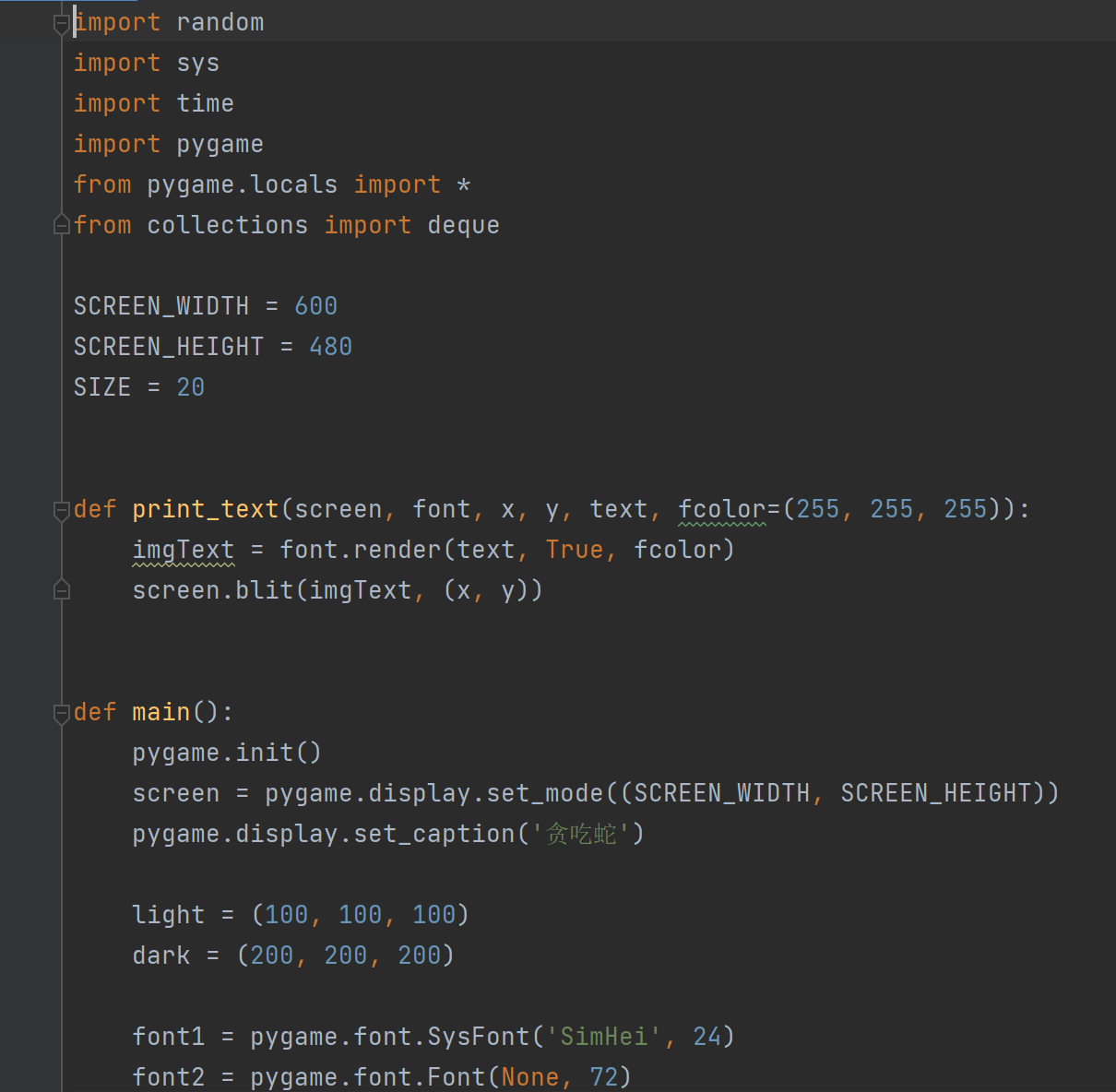Collapse the print_text function definition
The width and height of the screenshot is (1116, 1092).
click(x=62, y=510)
